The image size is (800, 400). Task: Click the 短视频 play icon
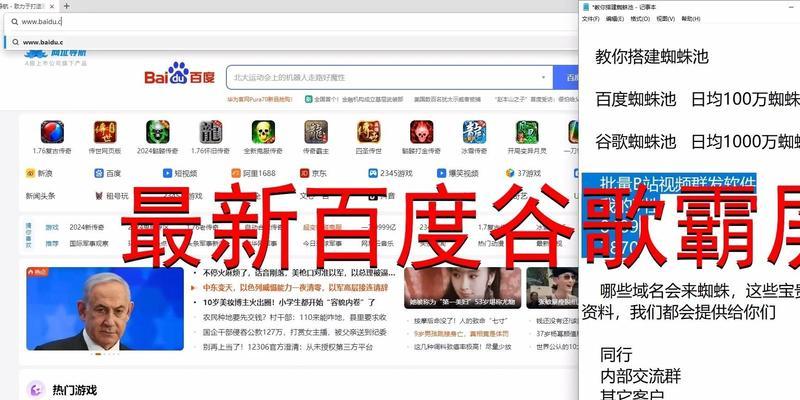click(x=167, y=173)
